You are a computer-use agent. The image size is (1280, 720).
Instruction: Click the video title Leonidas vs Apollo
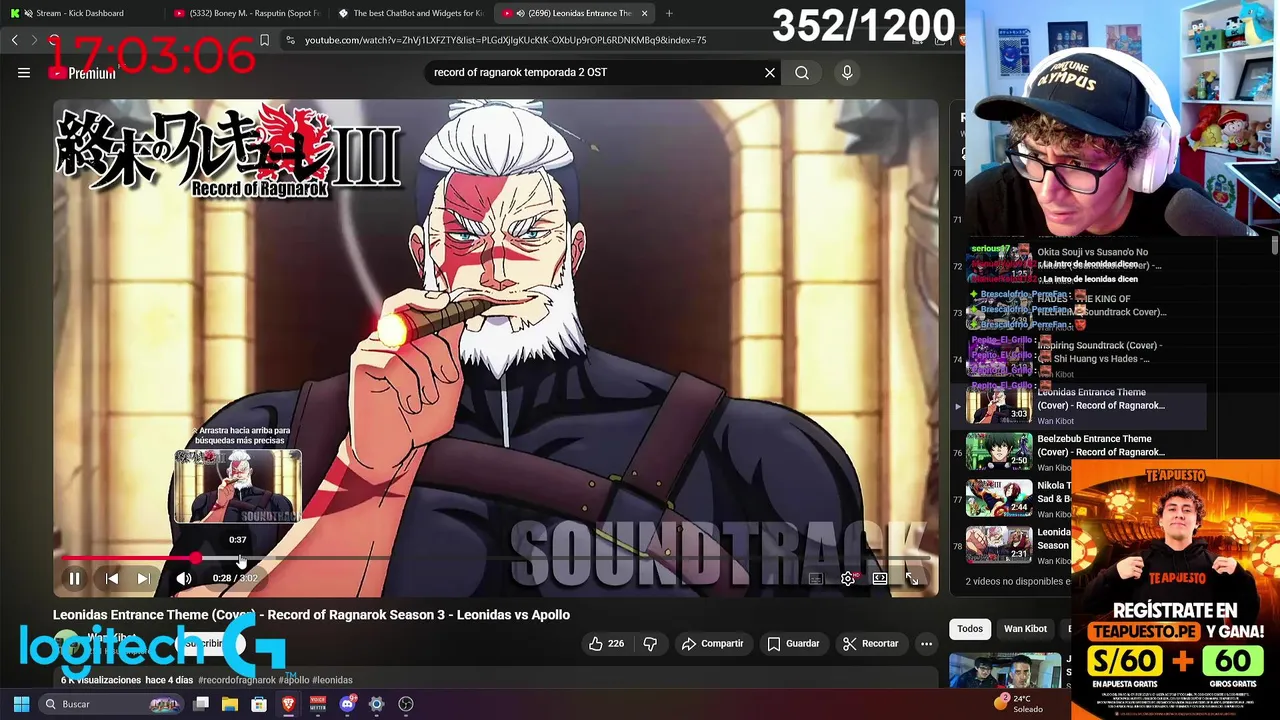[311, 615]
